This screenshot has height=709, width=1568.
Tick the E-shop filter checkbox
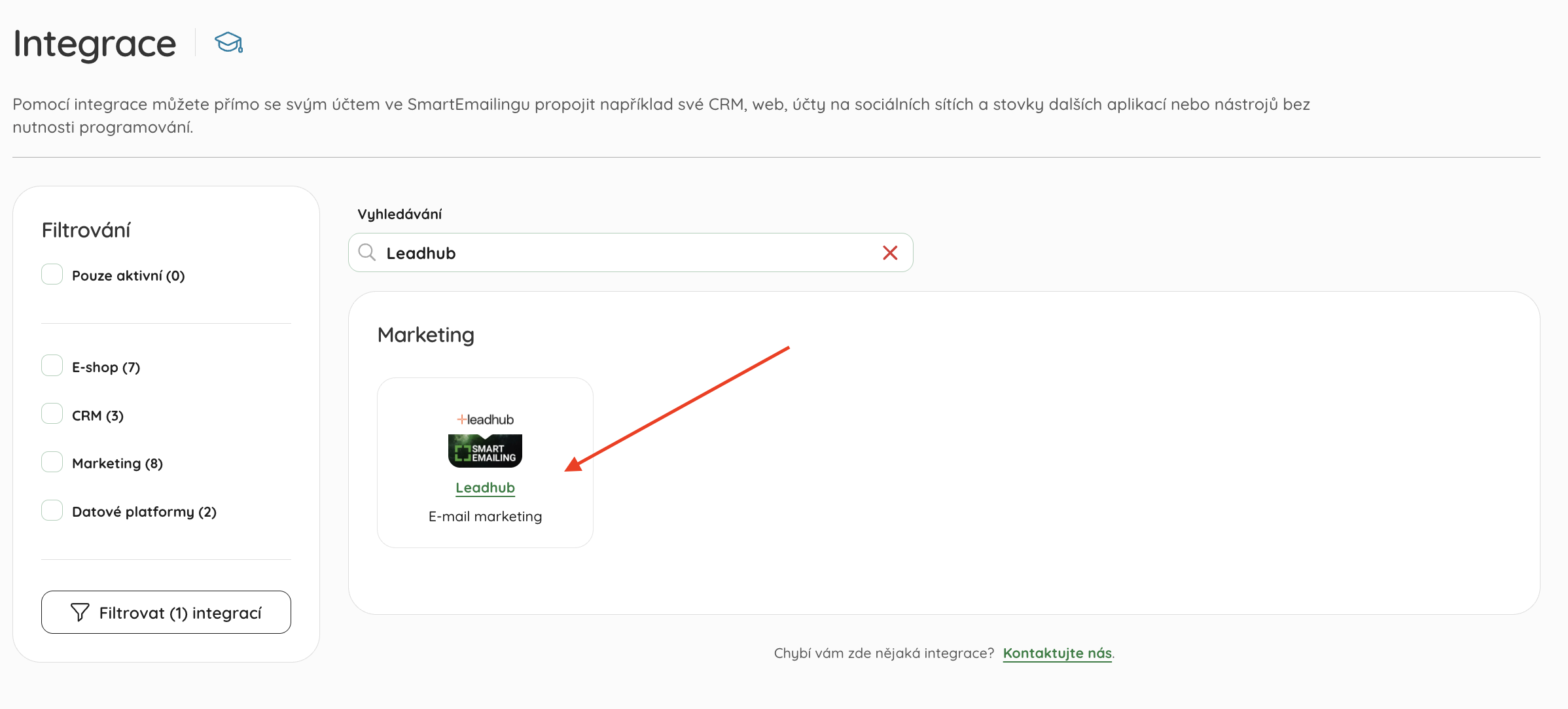coord(52,366)
